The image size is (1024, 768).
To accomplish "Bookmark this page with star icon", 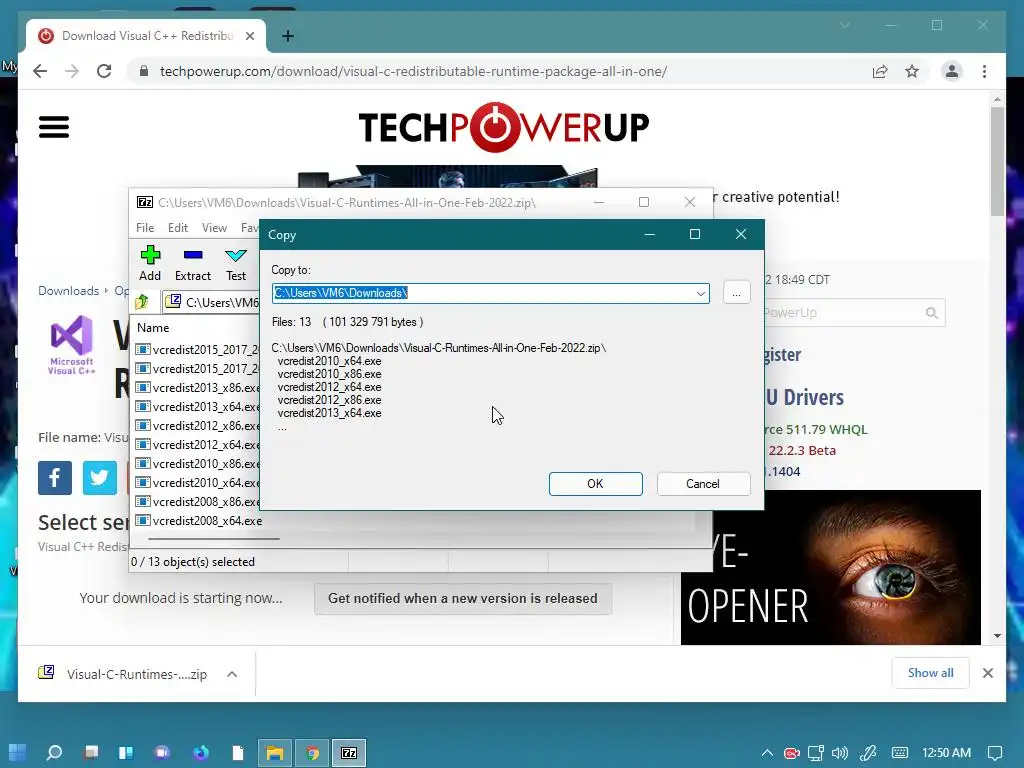I will pos(912,71).
